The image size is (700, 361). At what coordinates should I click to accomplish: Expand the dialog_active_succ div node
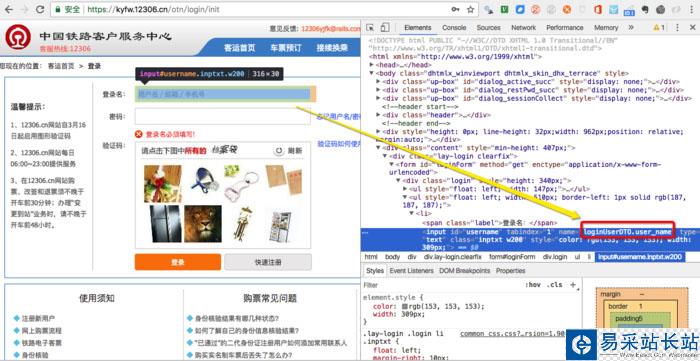click(379, 82)
